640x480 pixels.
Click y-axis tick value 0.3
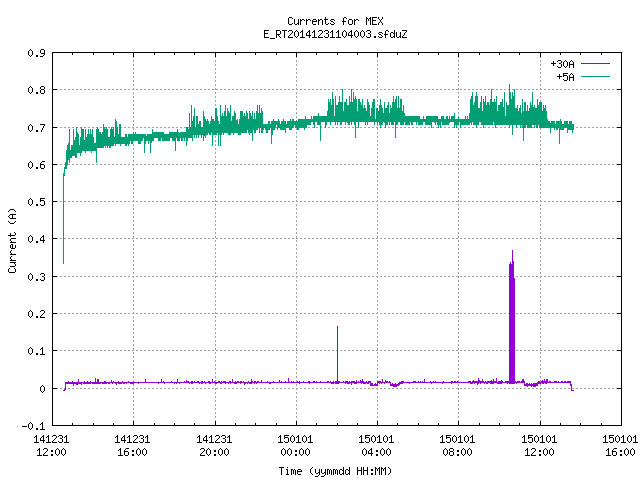click(x=36, y=277)
